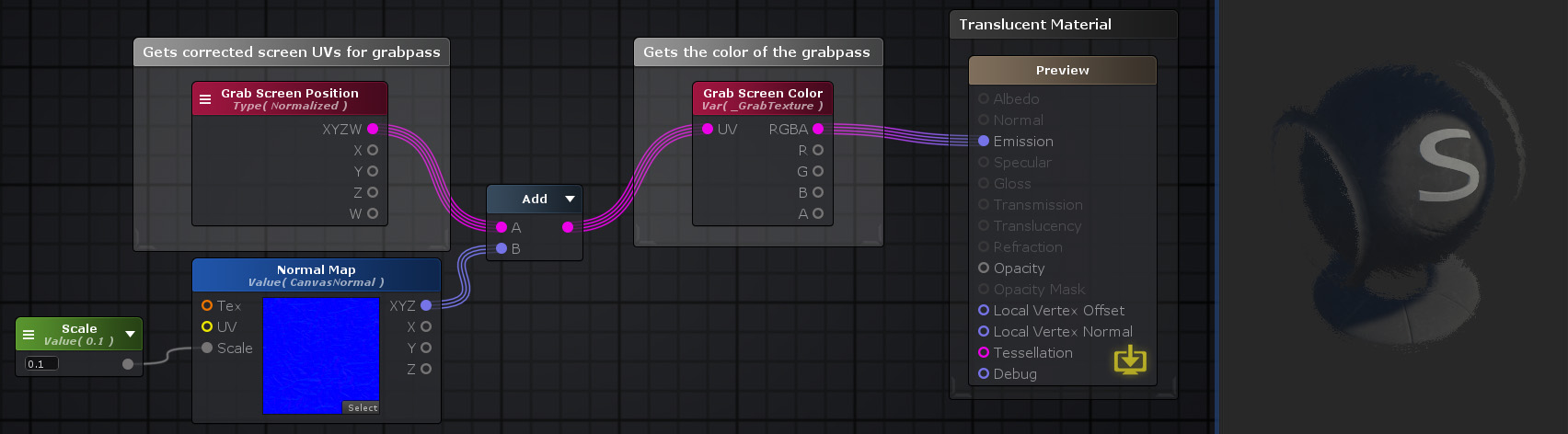Click the Transmission input port on material node
Screen dimensions: 1568x434
984,204
